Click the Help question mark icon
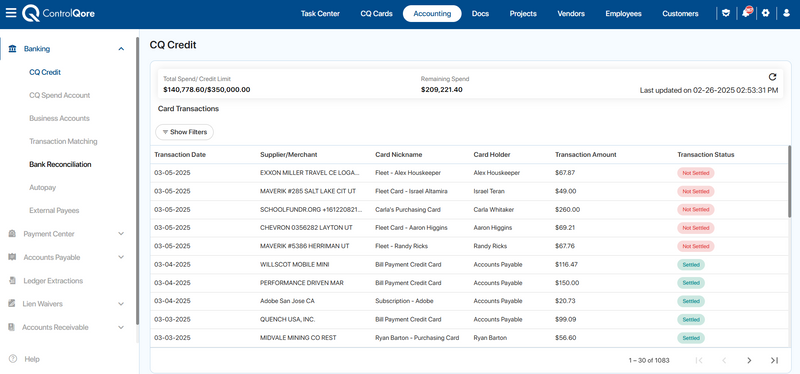The width and height of the screenshot is (800, 374). (x=13, y=359)
